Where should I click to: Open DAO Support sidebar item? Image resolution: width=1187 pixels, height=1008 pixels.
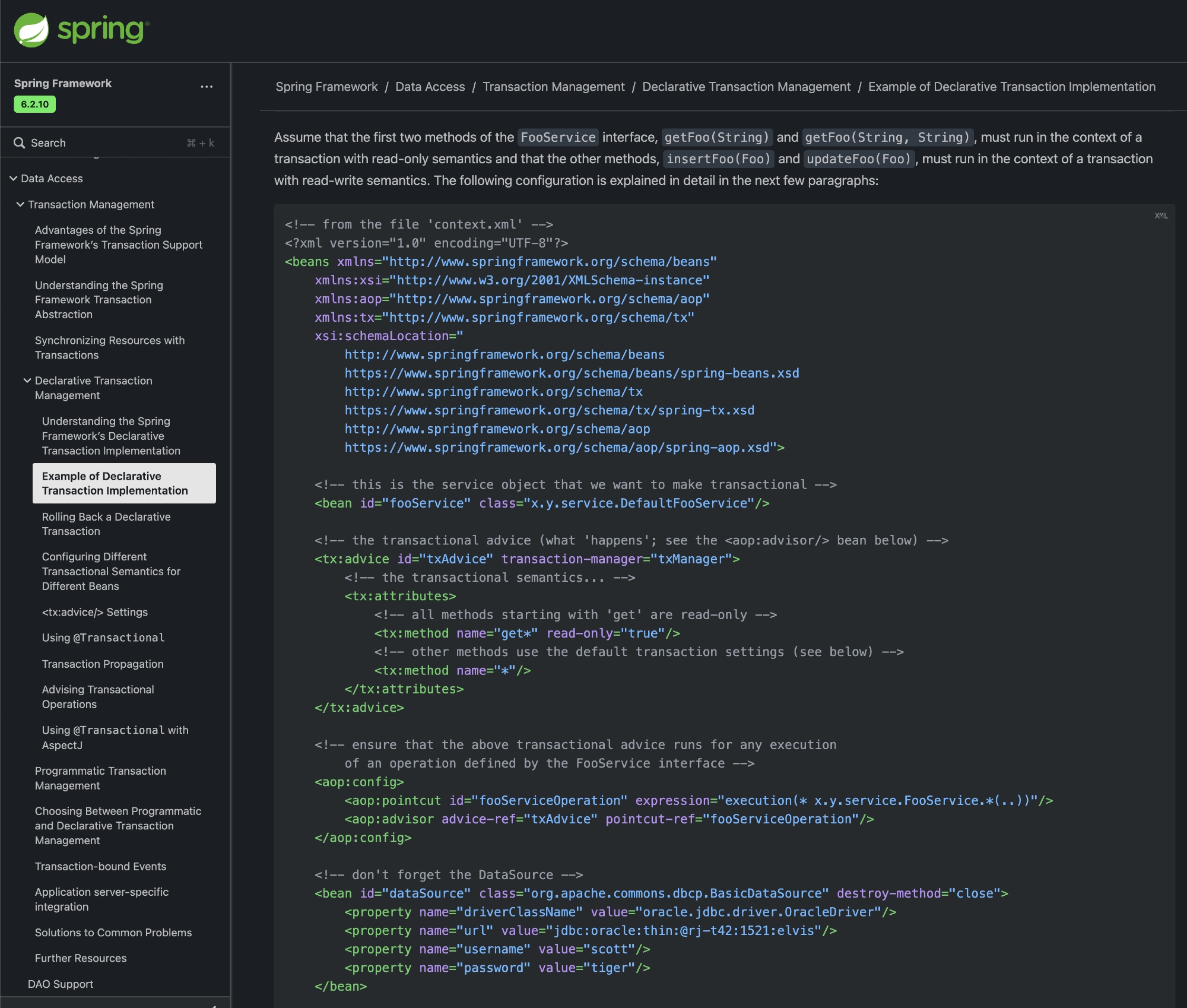tap(61, 984)
